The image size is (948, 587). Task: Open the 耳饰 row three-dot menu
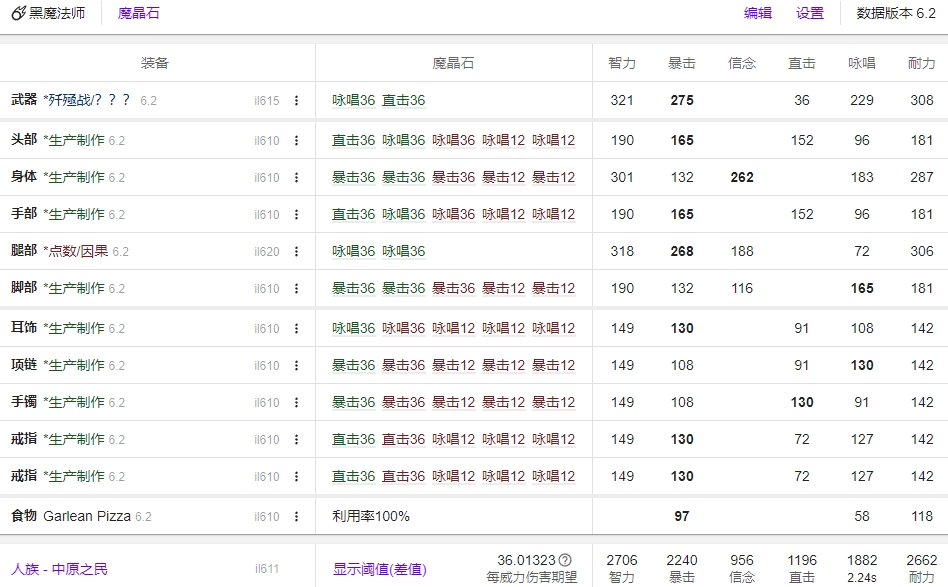coord(296,328)
